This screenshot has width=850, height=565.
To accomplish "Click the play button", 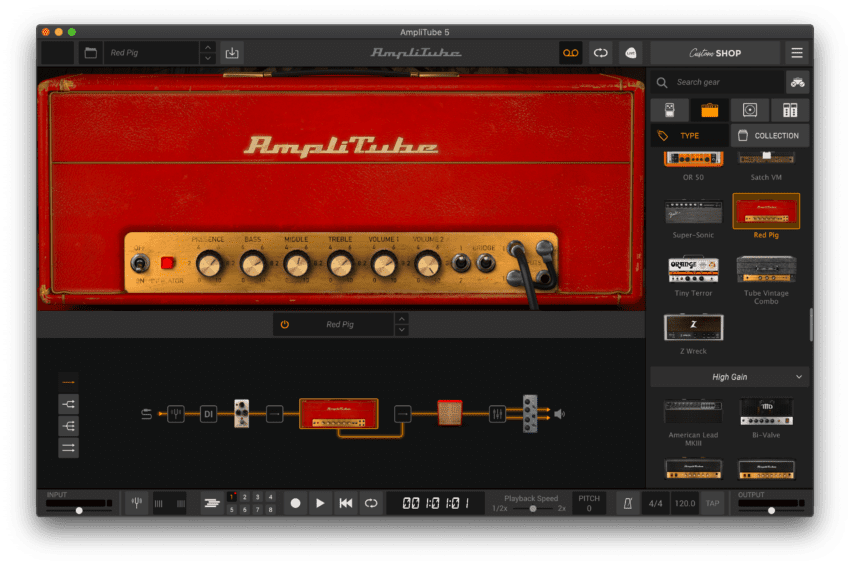I will click(x=320, y=503).
